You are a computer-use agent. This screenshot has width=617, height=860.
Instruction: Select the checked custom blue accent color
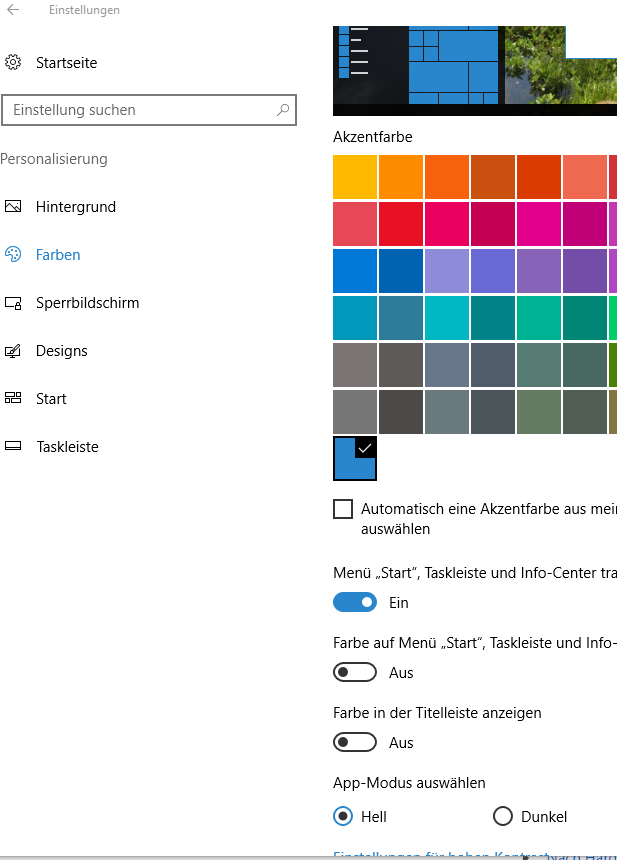(x=355, y=459)
